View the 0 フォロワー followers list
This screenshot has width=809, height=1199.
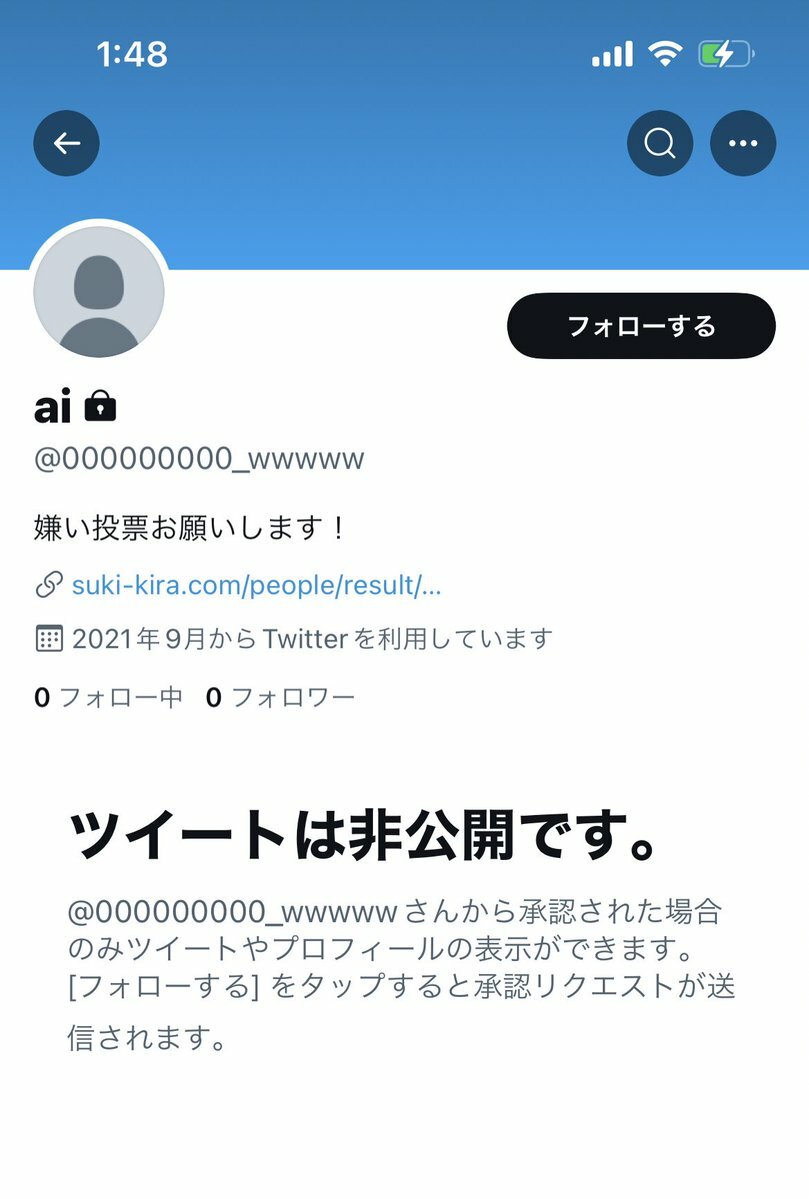[281, 697]
